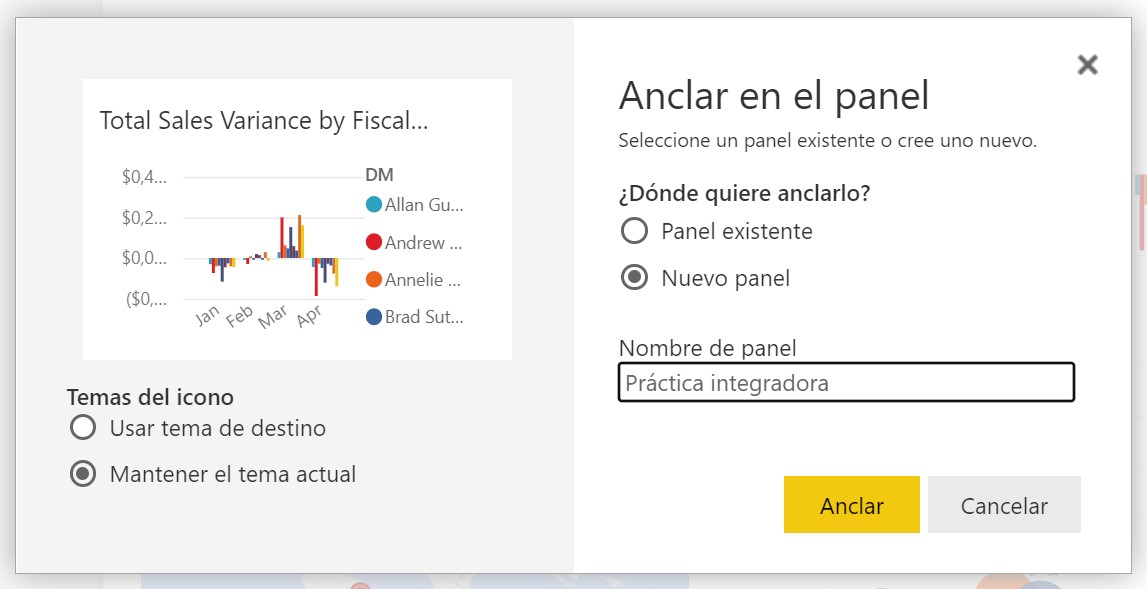Image resolution: width=1147 pixels, height=589 pixels.
Task: Click the yellow Anclar button
Action: tap(851, 505)
